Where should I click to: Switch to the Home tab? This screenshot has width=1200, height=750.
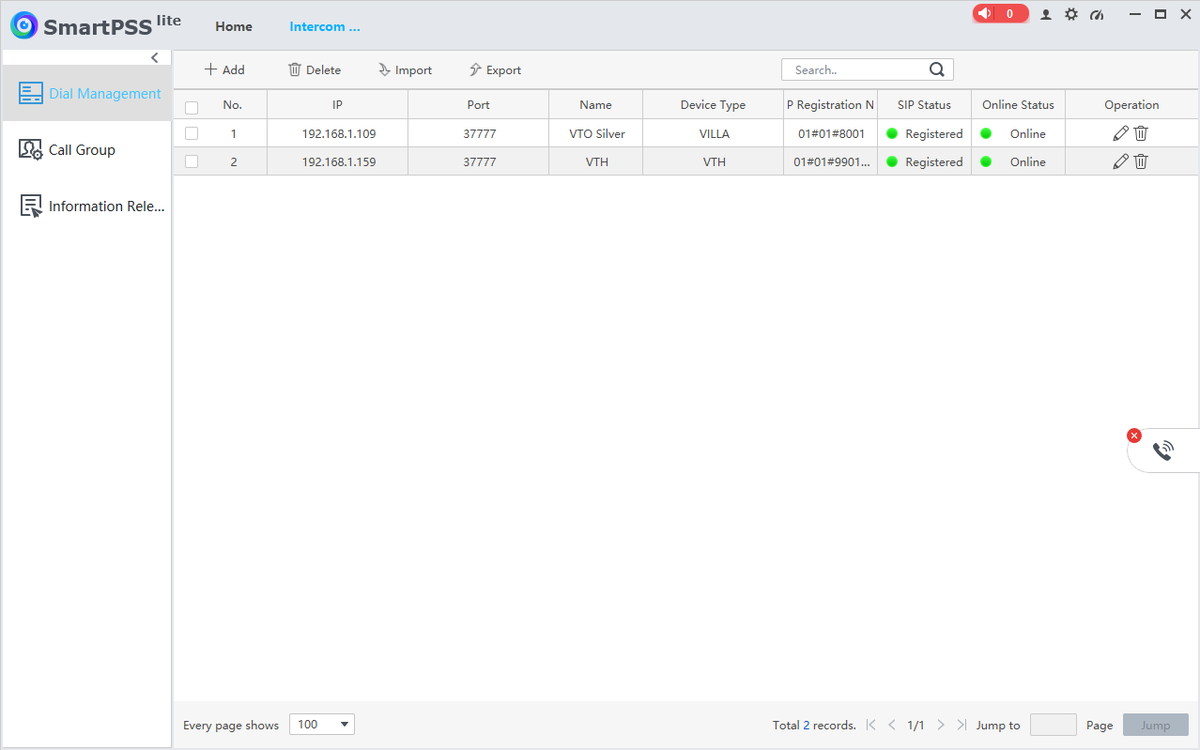234,27
